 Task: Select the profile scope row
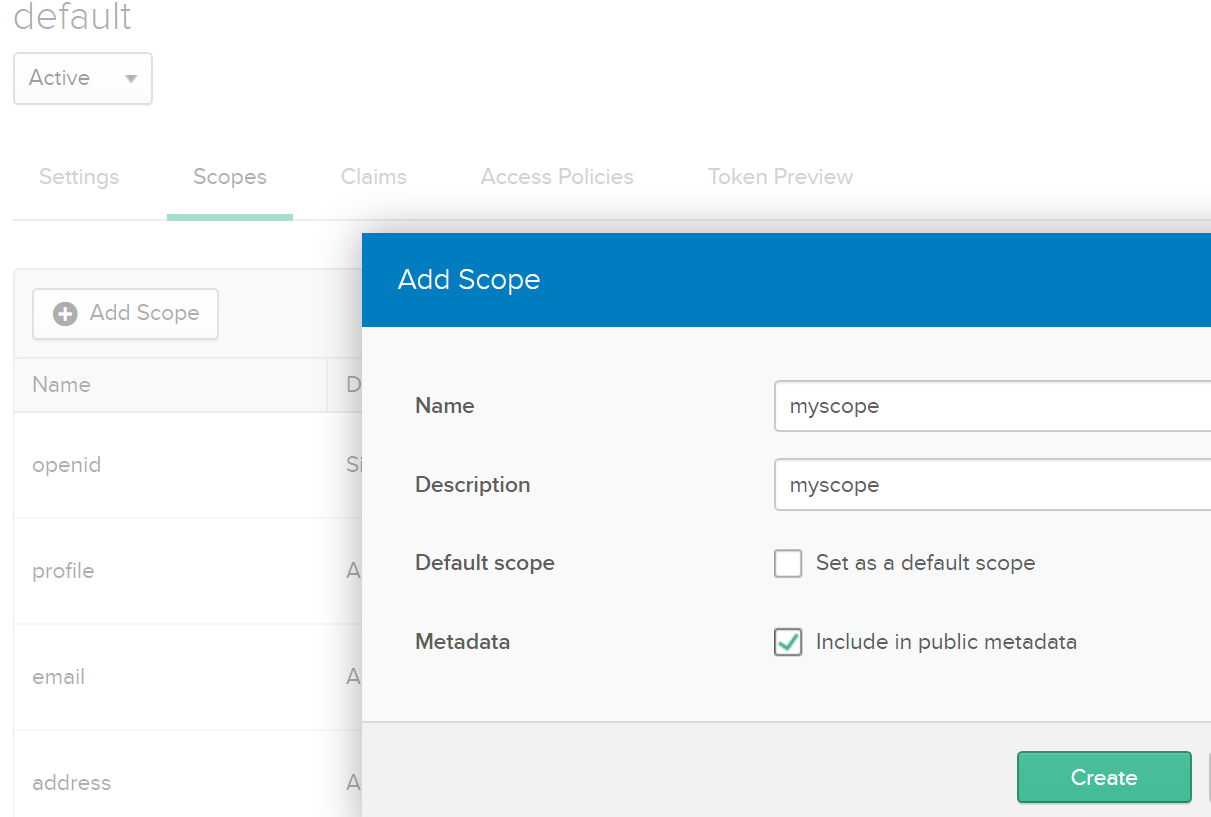63,571
